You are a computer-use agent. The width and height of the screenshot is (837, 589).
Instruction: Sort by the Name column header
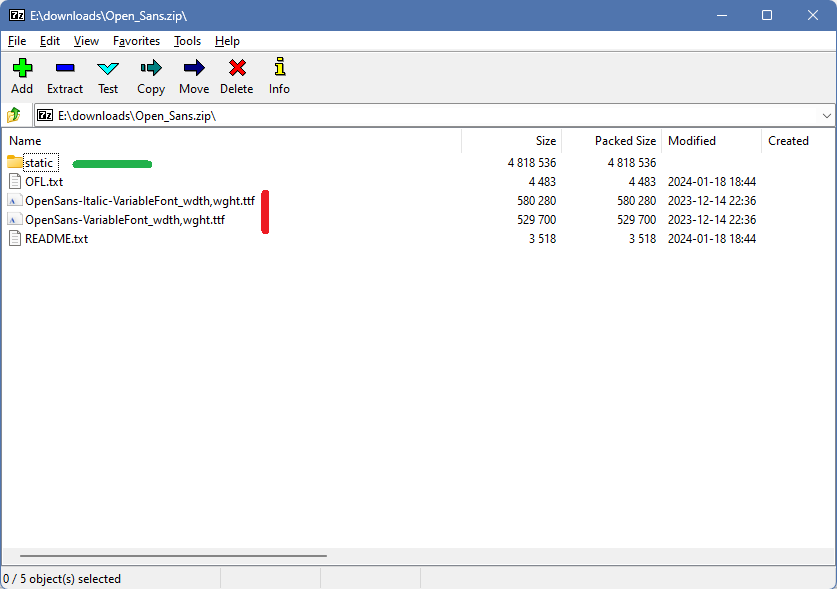tap(232, 141)
